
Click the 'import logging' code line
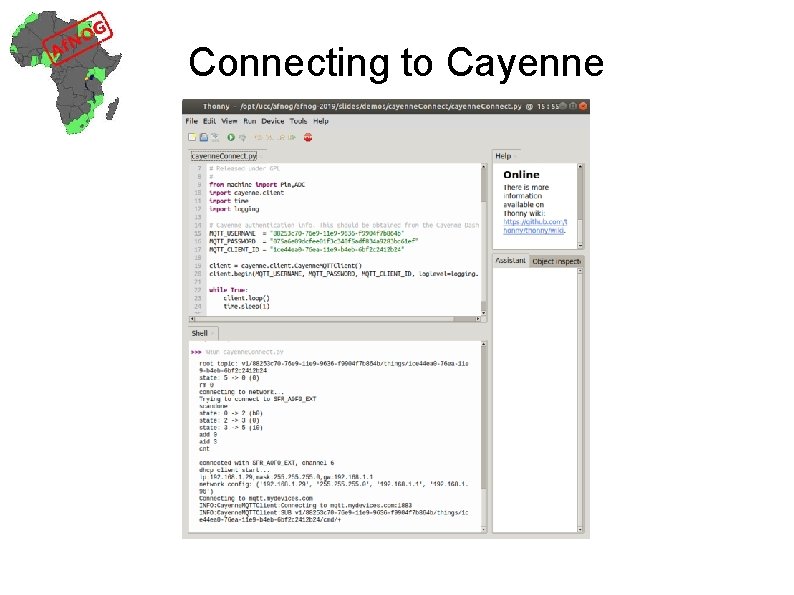(234, 209)
